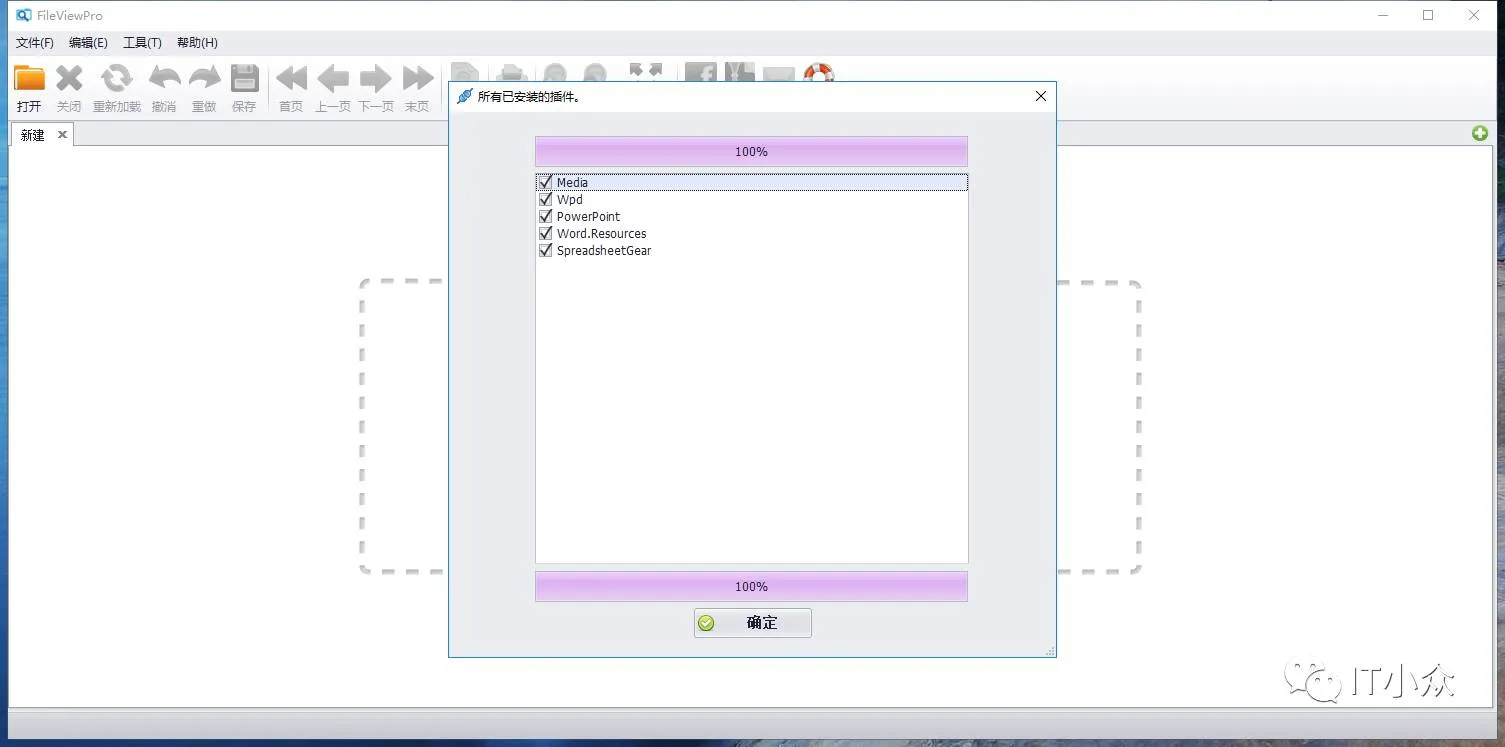Toggle the Word.Resources plugin checkbox

pyautogui.click(x=545, y=233)
